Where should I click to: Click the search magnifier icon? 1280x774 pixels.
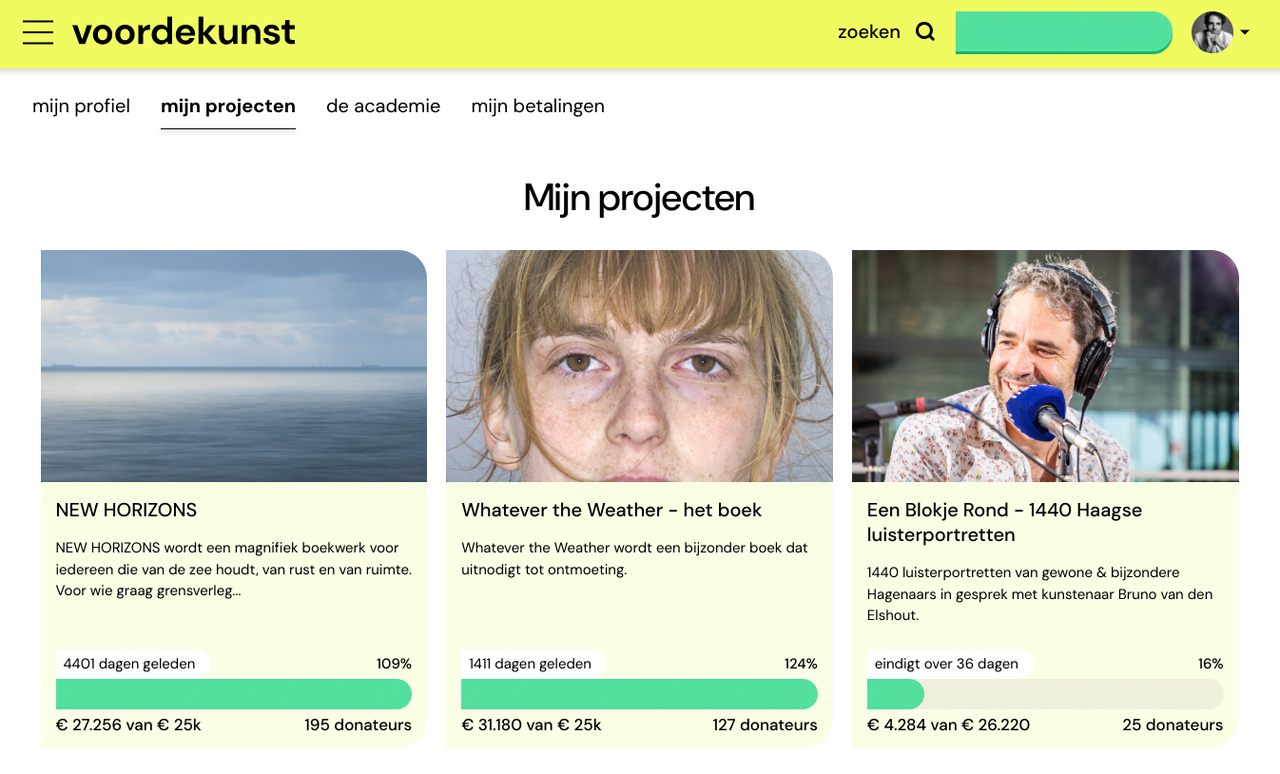coord(925,32)
